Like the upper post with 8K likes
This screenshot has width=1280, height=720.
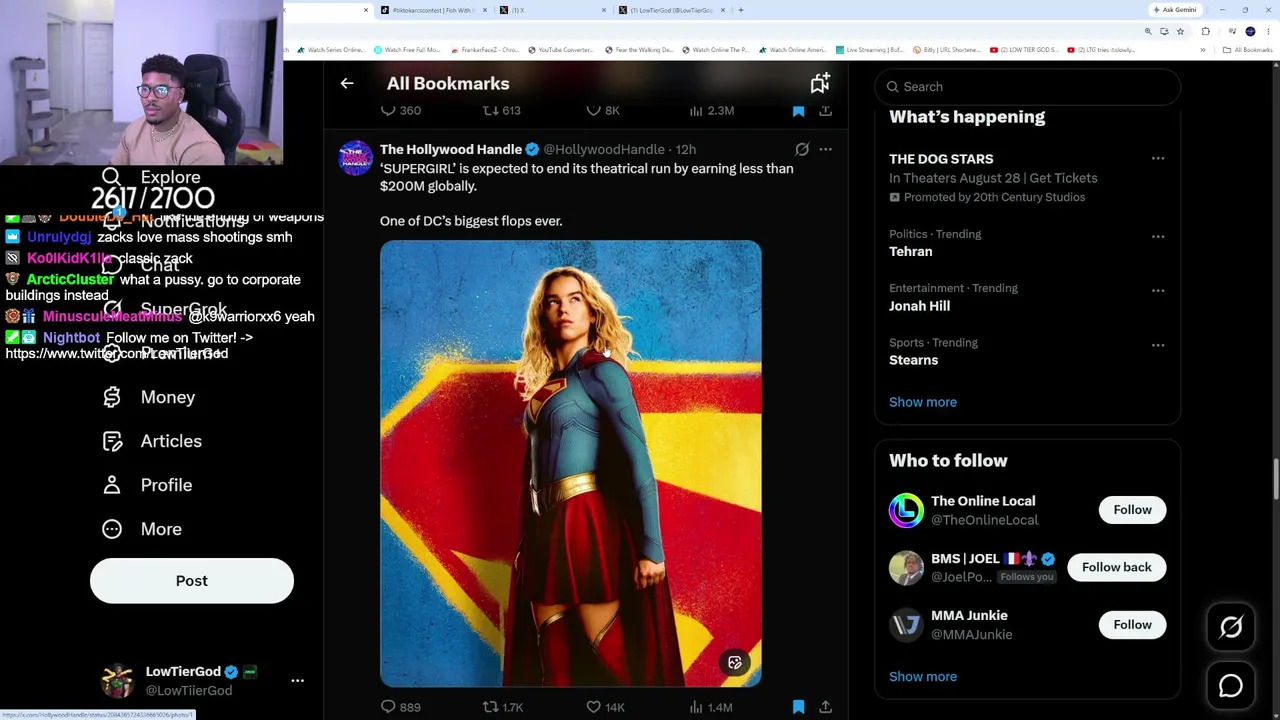point(603,111)
